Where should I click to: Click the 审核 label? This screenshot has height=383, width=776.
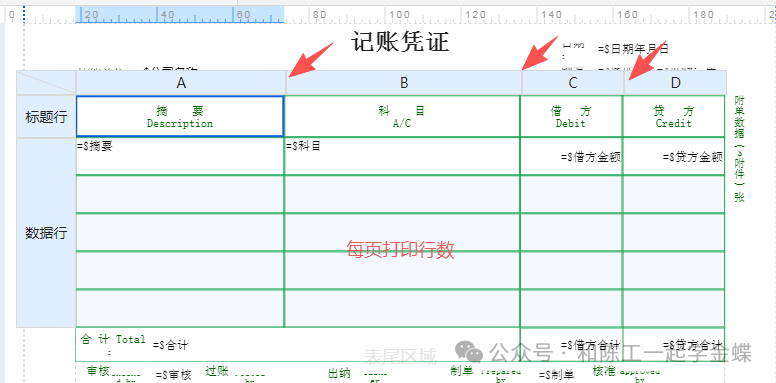pyautogui.click(x=97, y=371)
